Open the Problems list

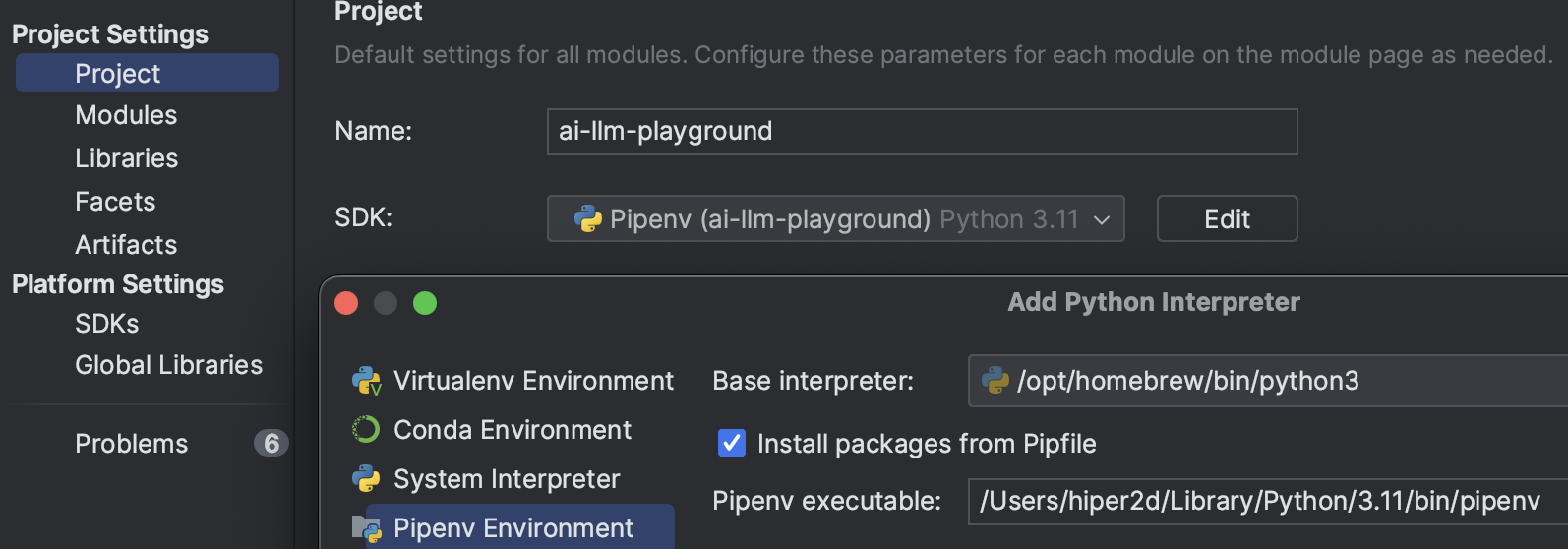[131, 444]
